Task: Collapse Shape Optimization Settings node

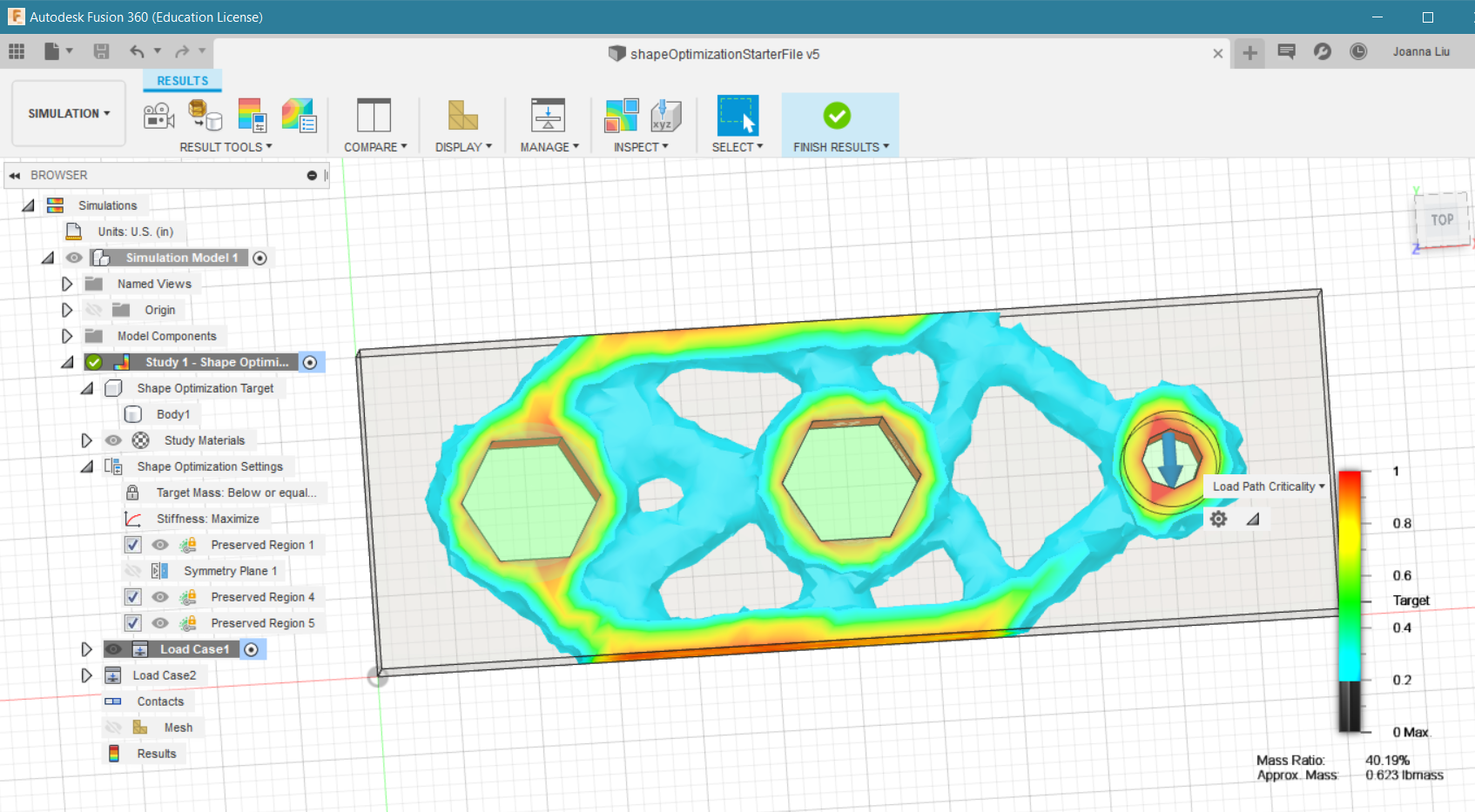Action: point(86,467)
